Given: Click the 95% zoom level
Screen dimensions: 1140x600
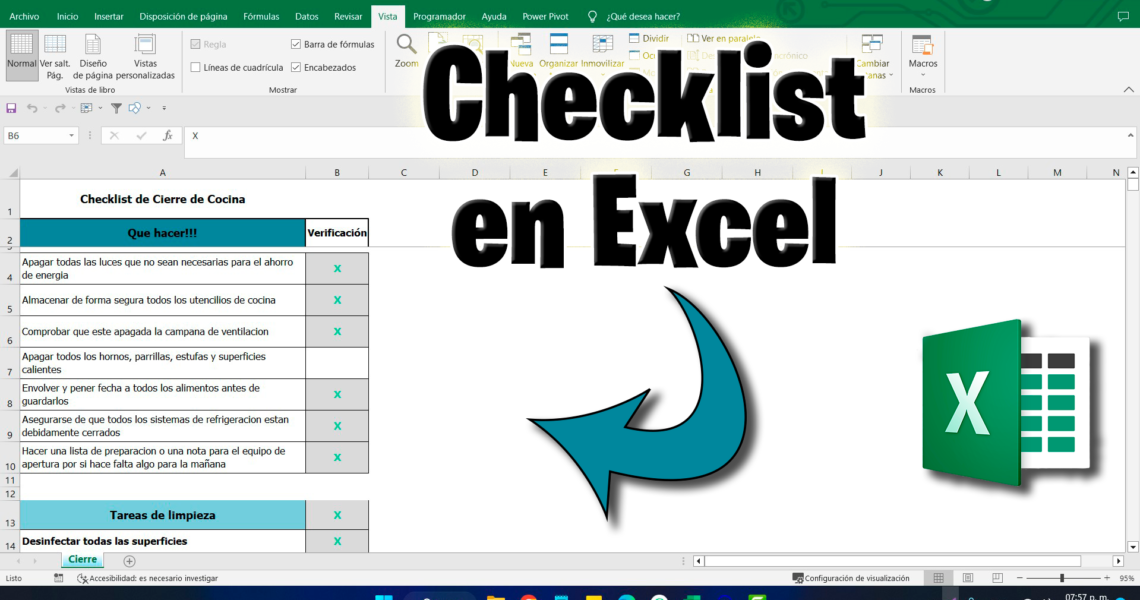Looking at the screenshot, I should (x=1127, y=578).
